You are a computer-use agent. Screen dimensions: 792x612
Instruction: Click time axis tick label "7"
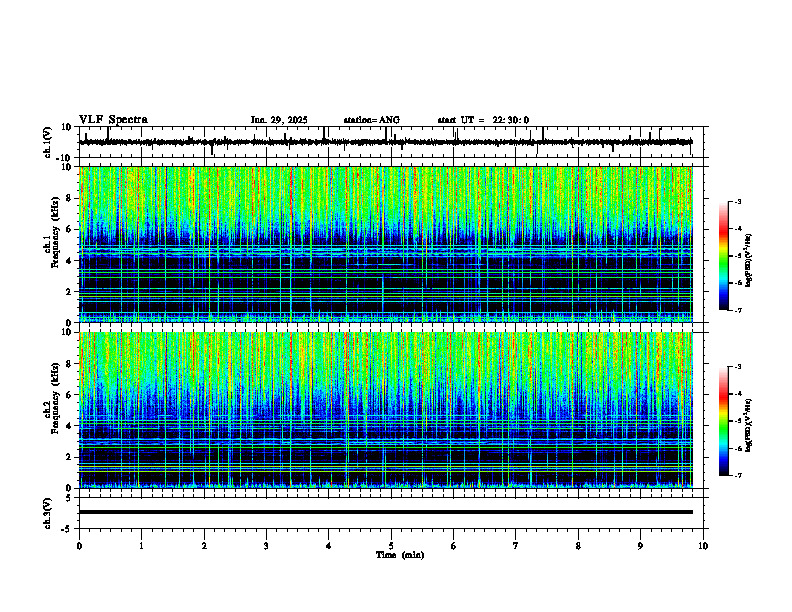[516, 546]
